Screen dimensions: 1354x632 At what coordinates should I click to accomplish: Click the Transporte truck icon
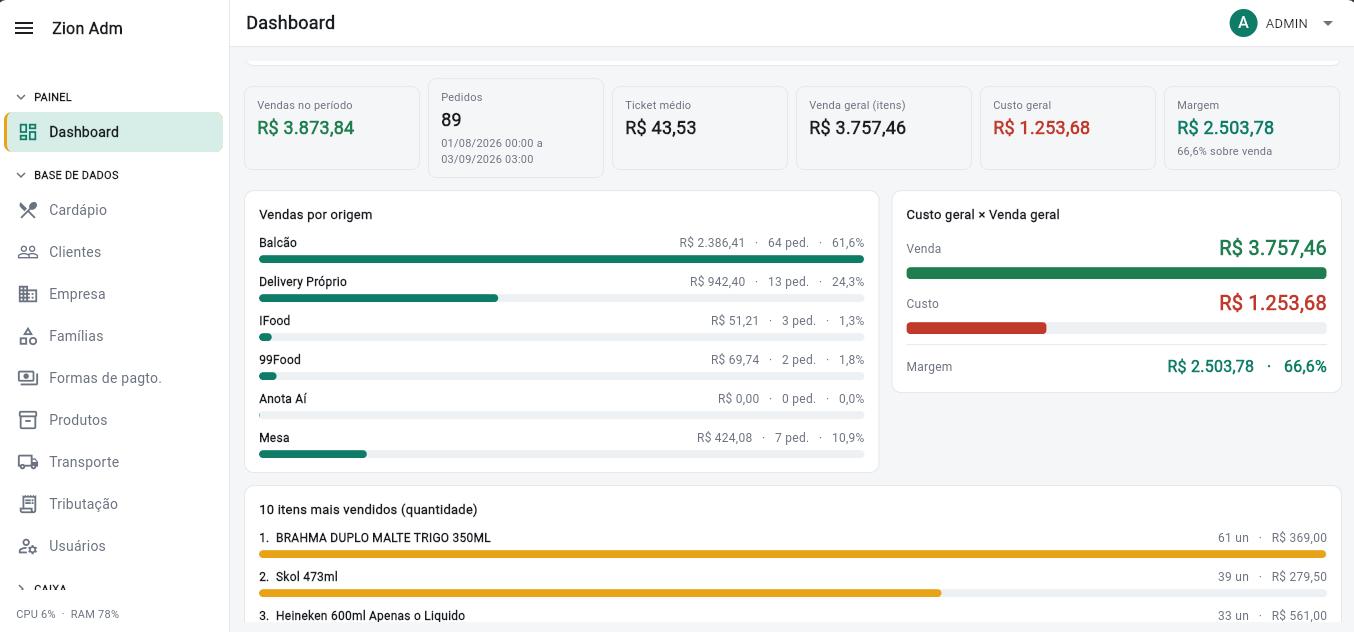[28, 462]
